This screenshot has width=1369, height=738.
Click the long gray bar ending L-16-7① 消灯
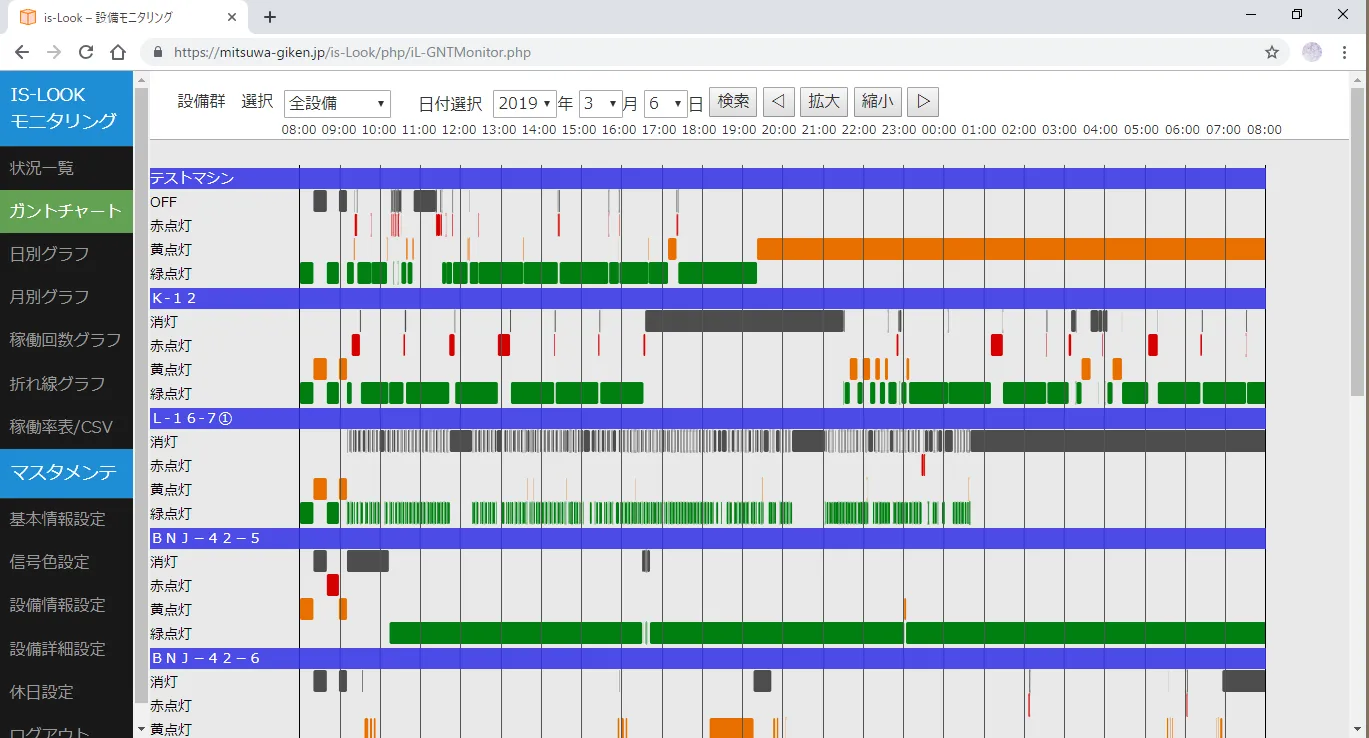1118,441
